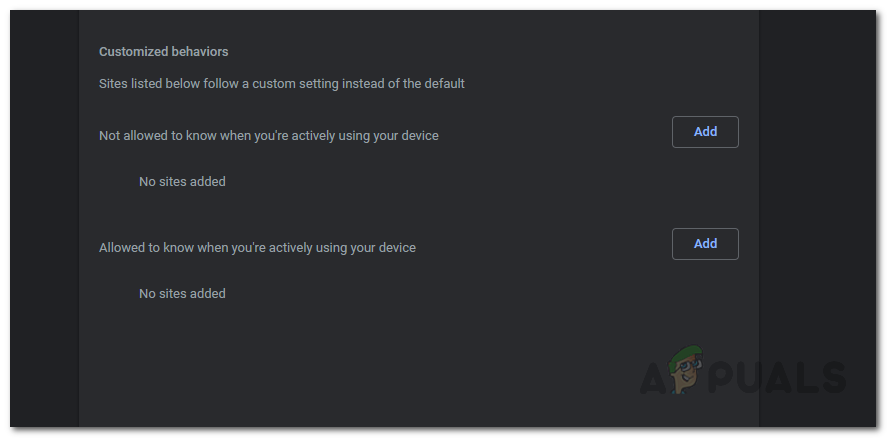Click Add for the Not allowed list
887x438 pixels.
[705, 132]
